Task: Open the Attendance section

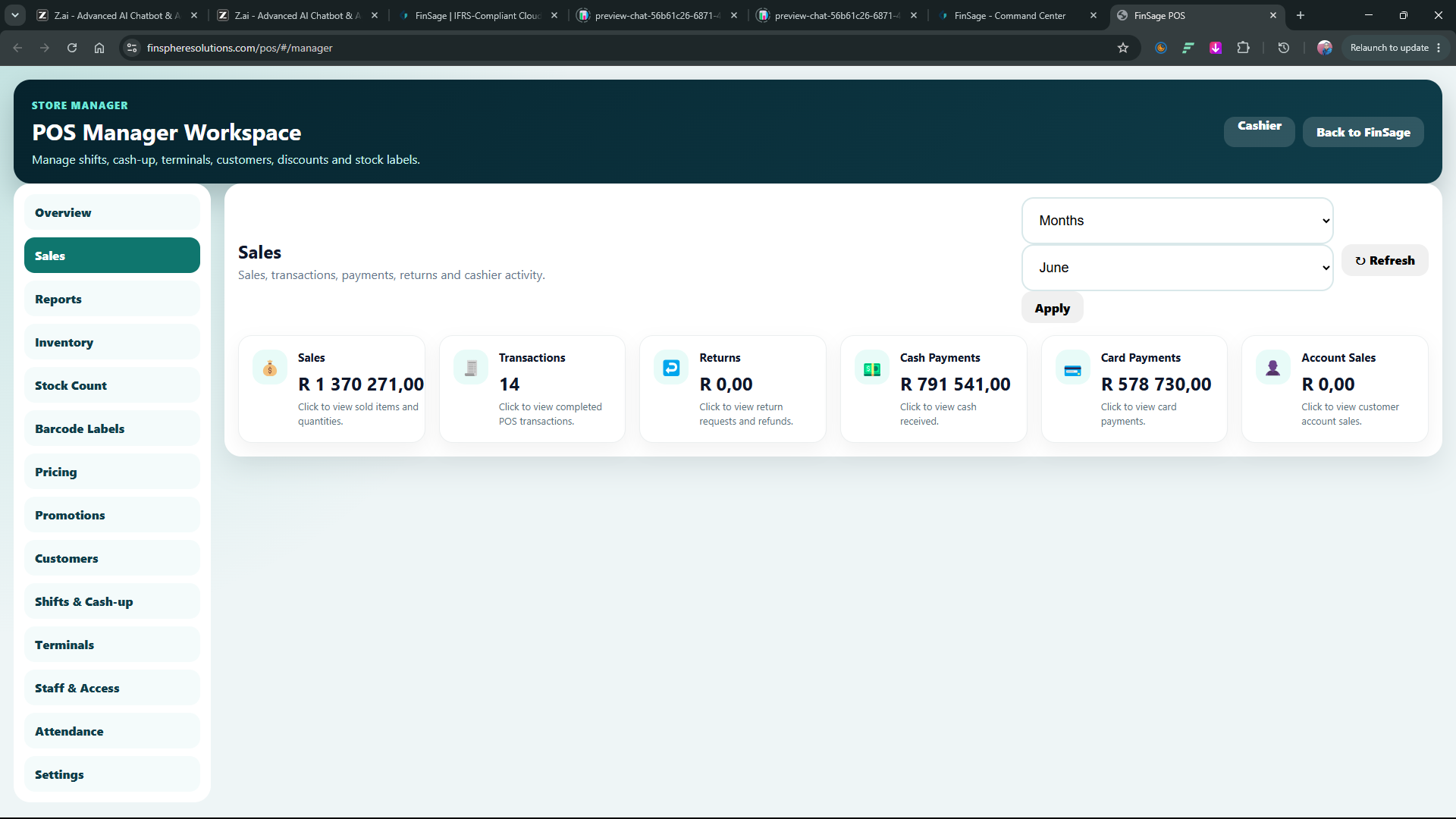Action: (112, 731)
